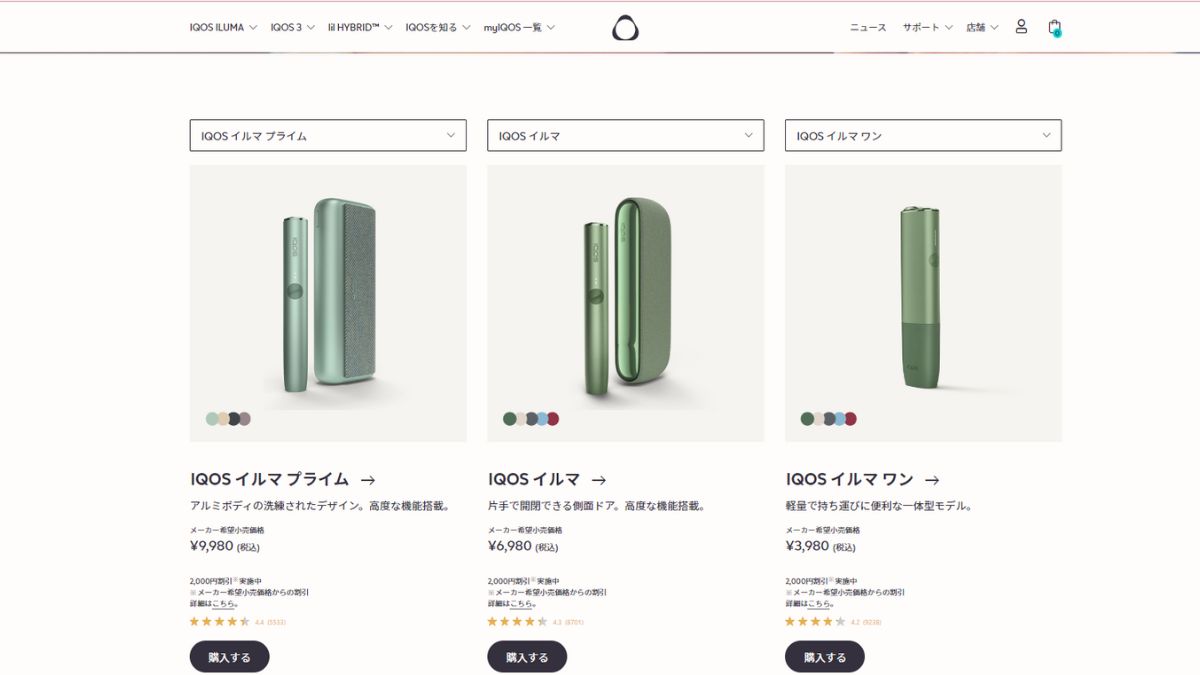Click 購入する button for IQOS イルマ ワン

(825, 657)
